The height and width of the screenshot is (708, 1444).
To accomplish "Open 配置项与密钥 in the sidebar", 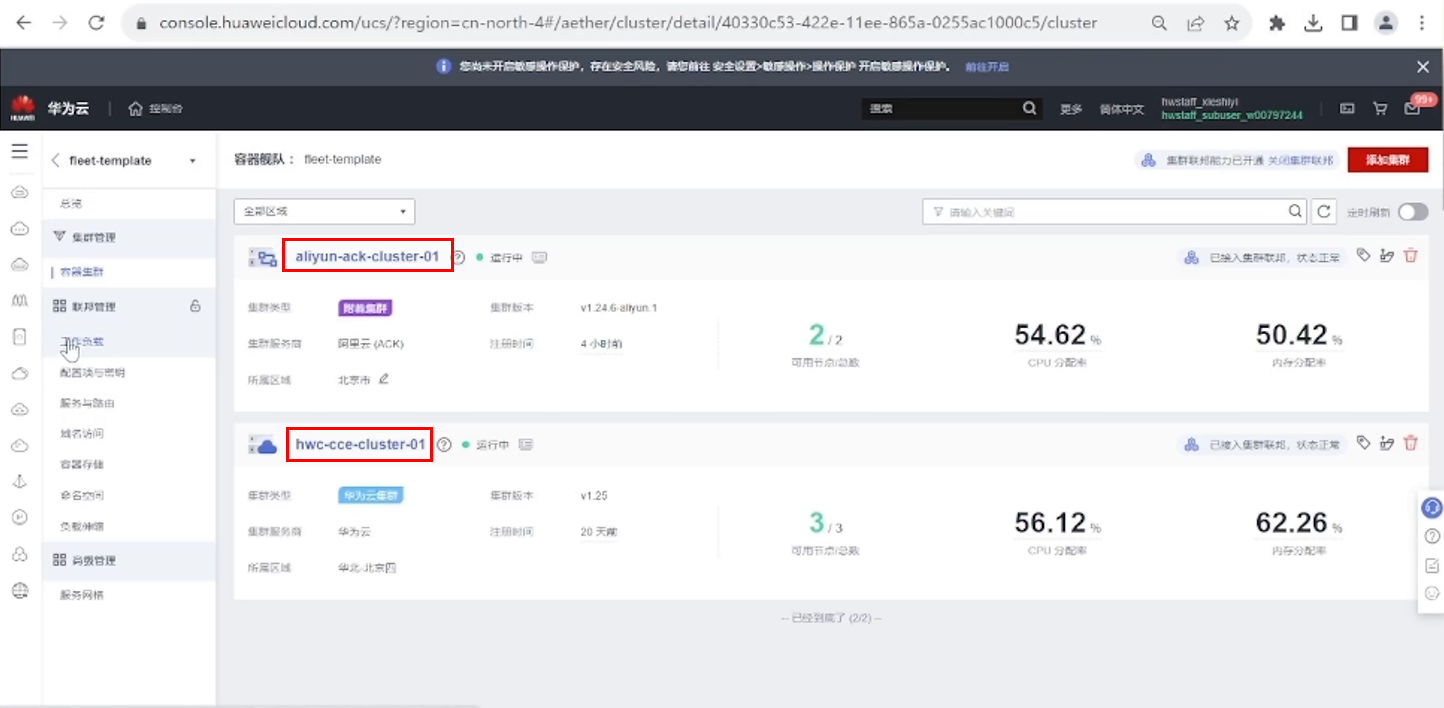I will (92, 372).
